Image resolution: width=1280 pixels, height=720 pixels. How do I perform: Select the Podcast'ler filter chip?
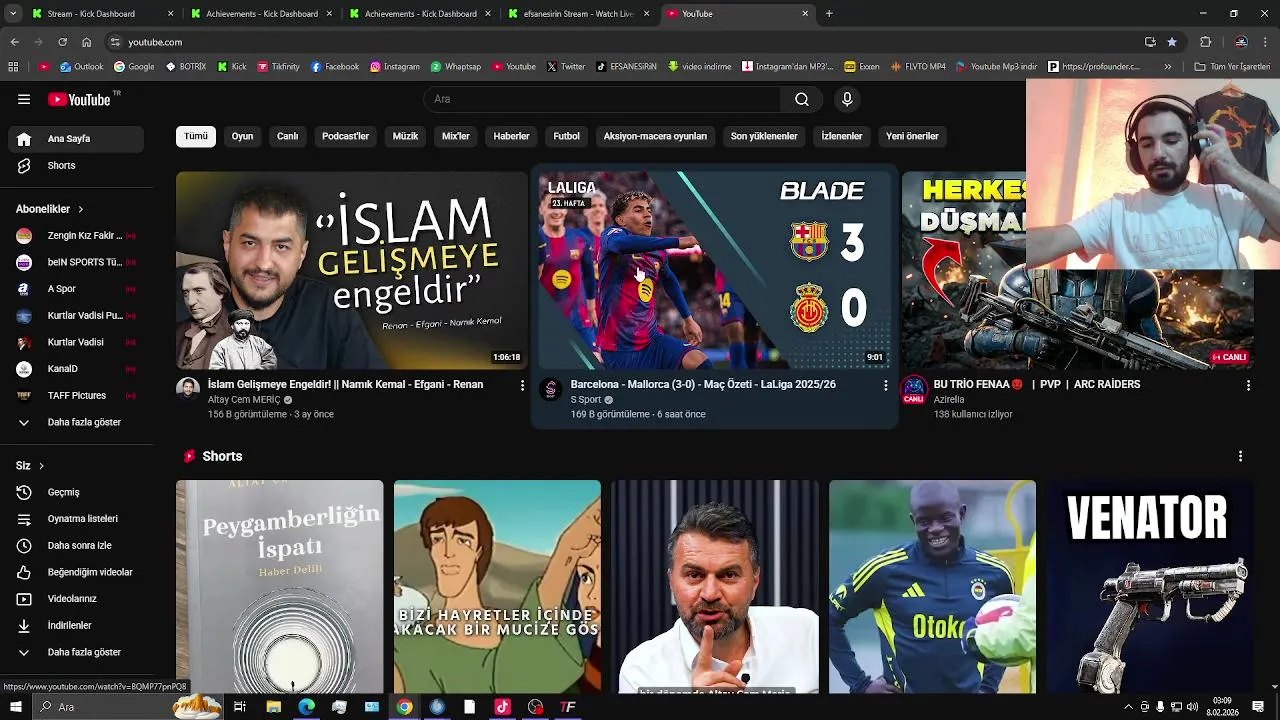pyautogui.click(x=345, y=136)
